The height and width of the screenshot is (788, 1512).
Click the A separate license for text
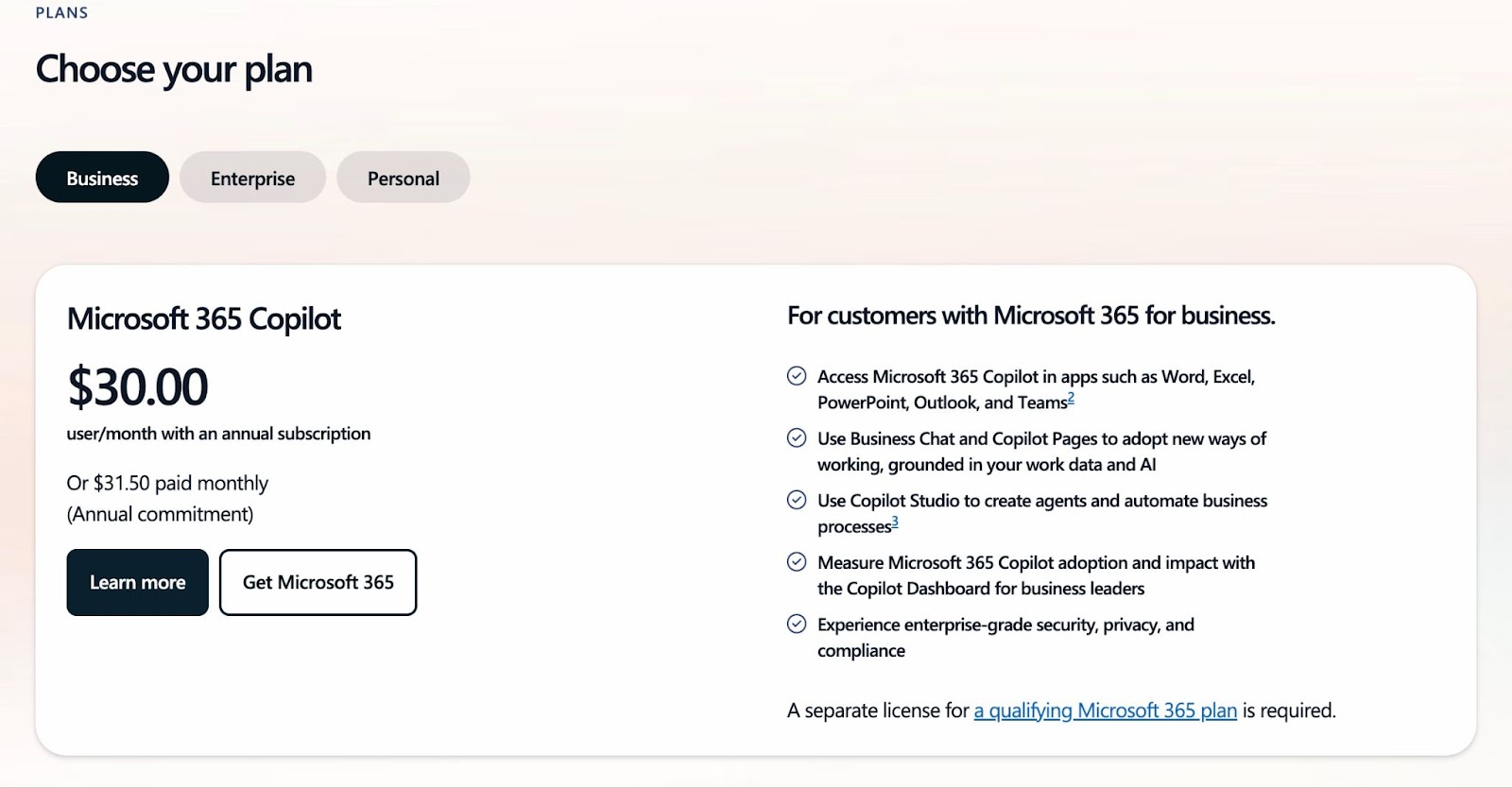pyautogui.click(x=878, y=711)
